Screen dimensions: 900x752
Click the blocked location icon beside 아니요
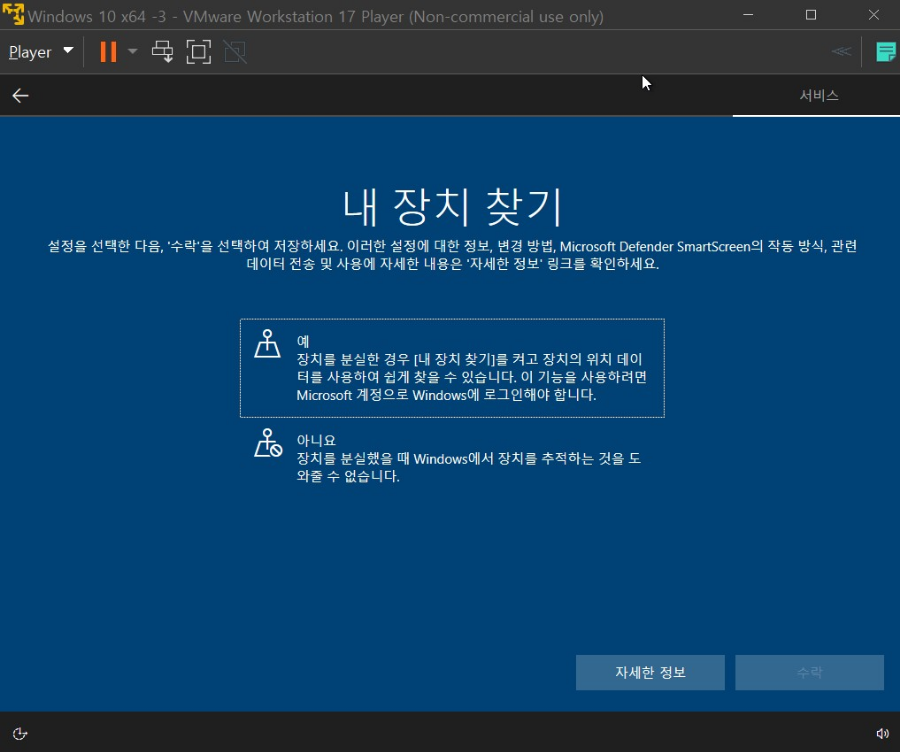click(268, 443)
